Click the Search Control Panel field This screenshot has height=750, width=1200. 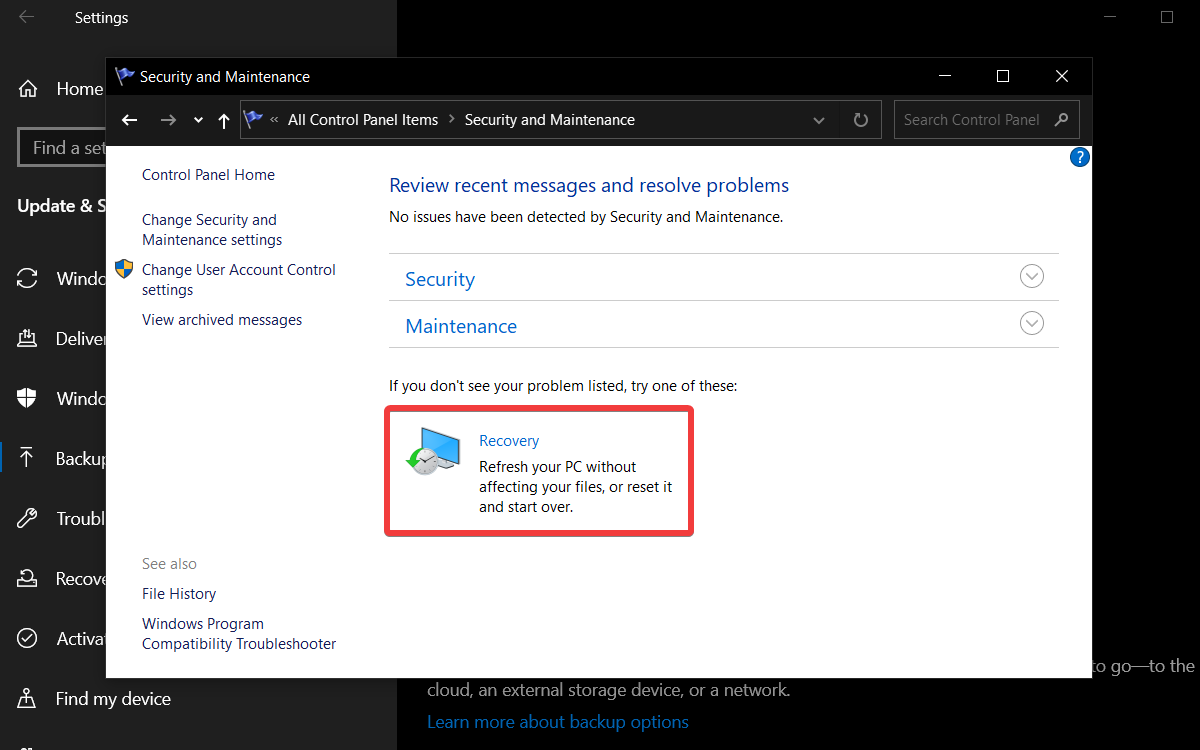click(987, 120)
